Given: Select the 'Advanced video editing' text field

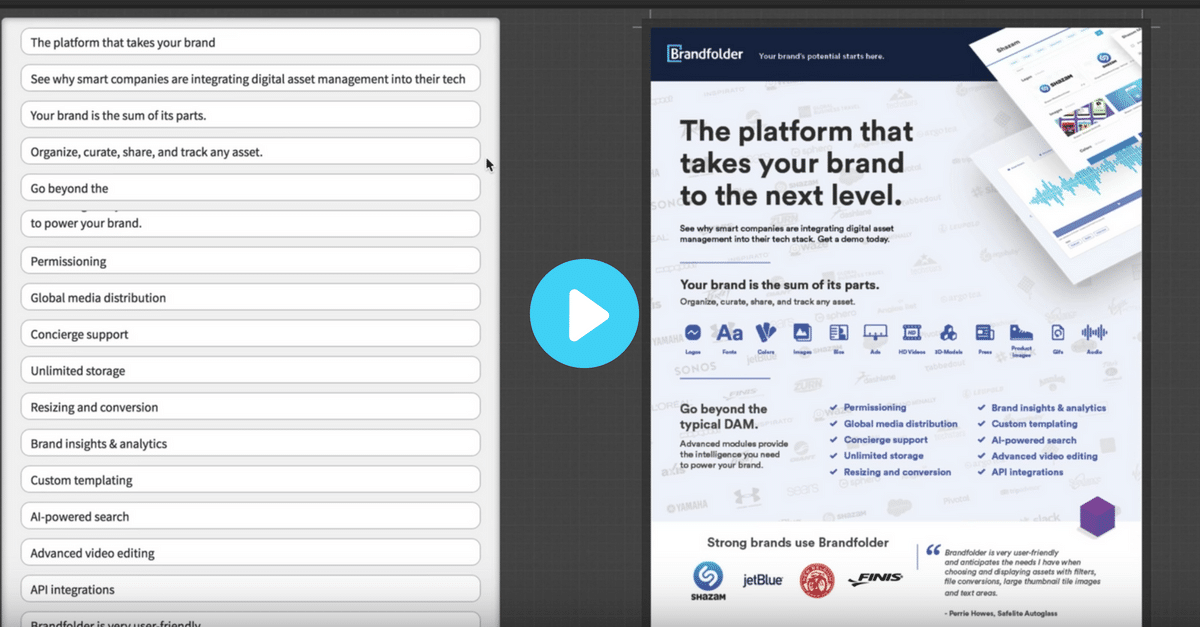Looking at the screenshot, I should click(250, 553).
